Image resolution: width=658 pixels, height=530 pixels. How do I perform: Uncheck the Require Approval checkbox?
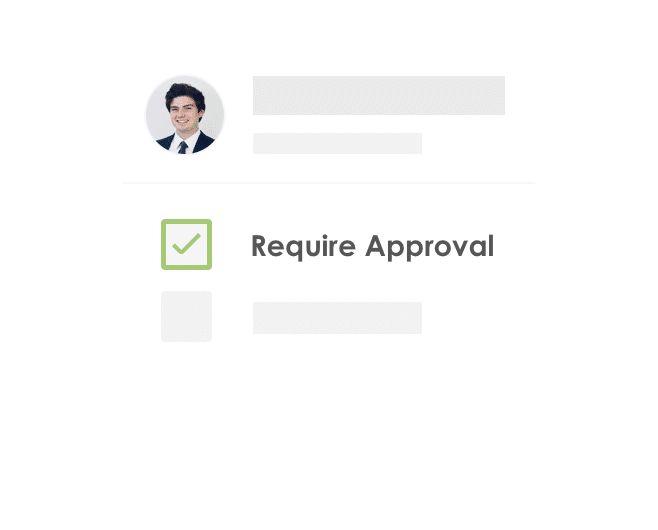pos(186,244)
